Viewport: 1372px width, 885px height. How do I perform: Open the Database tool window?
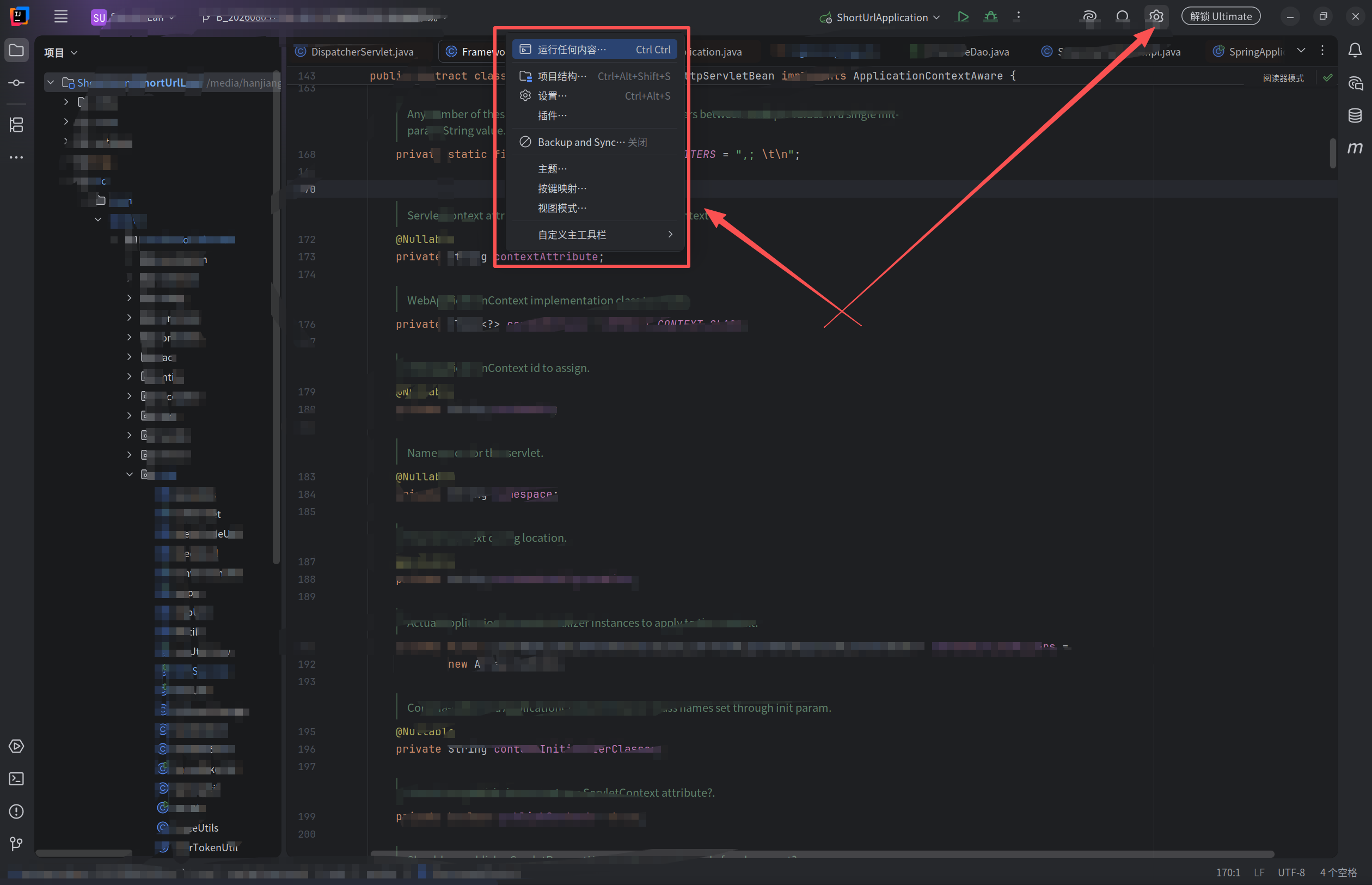tap(1355, 115)
